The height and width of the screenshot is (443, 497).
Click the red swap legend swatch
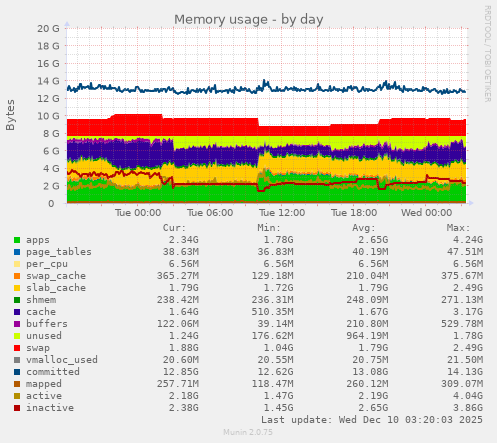pyautogui.click(x=17, y=348)
